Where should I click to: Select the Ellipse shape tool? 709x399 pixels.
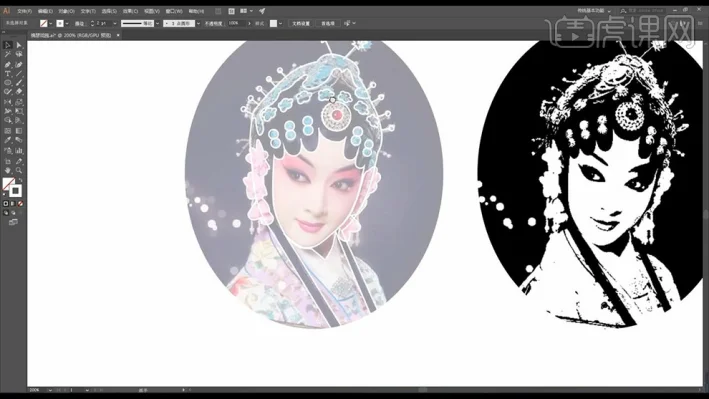7,83
